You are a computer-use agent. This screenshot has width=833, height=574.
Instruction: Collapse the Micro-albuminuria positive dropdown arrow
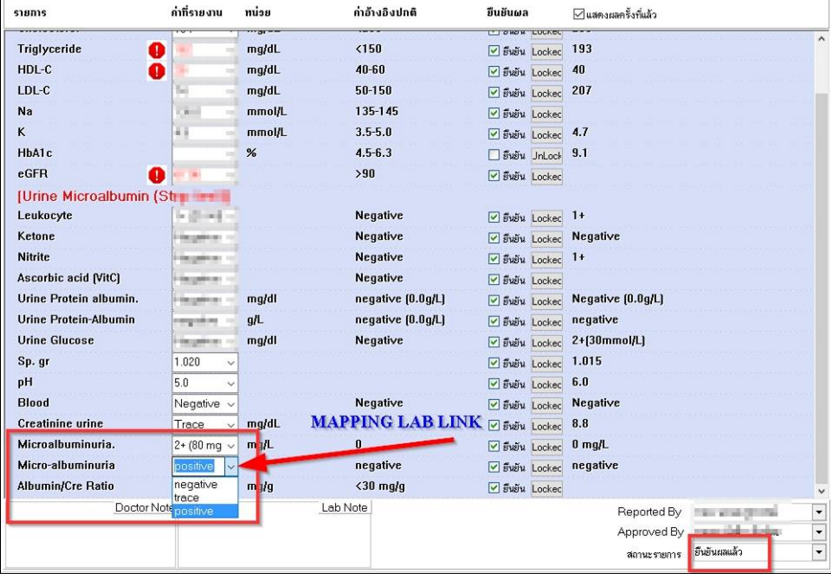(x=231, y=466)
